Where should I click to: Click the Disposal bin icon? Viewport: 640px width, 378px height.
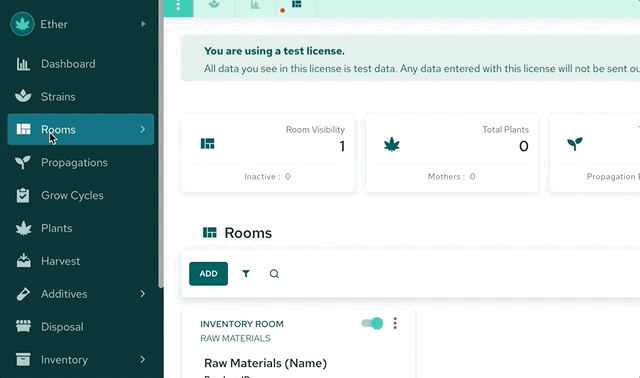coord(23,326)
